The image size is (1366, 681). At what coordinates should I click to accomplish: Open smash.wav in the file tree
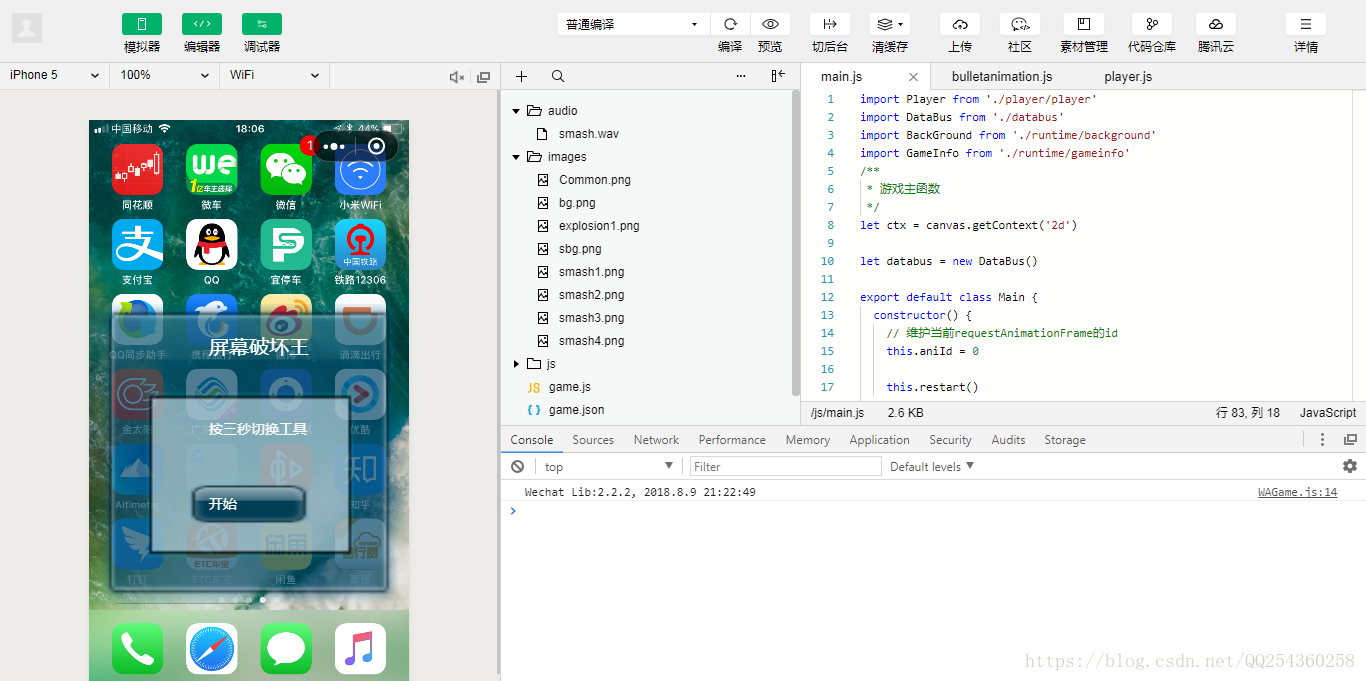(x=589, y=134)
